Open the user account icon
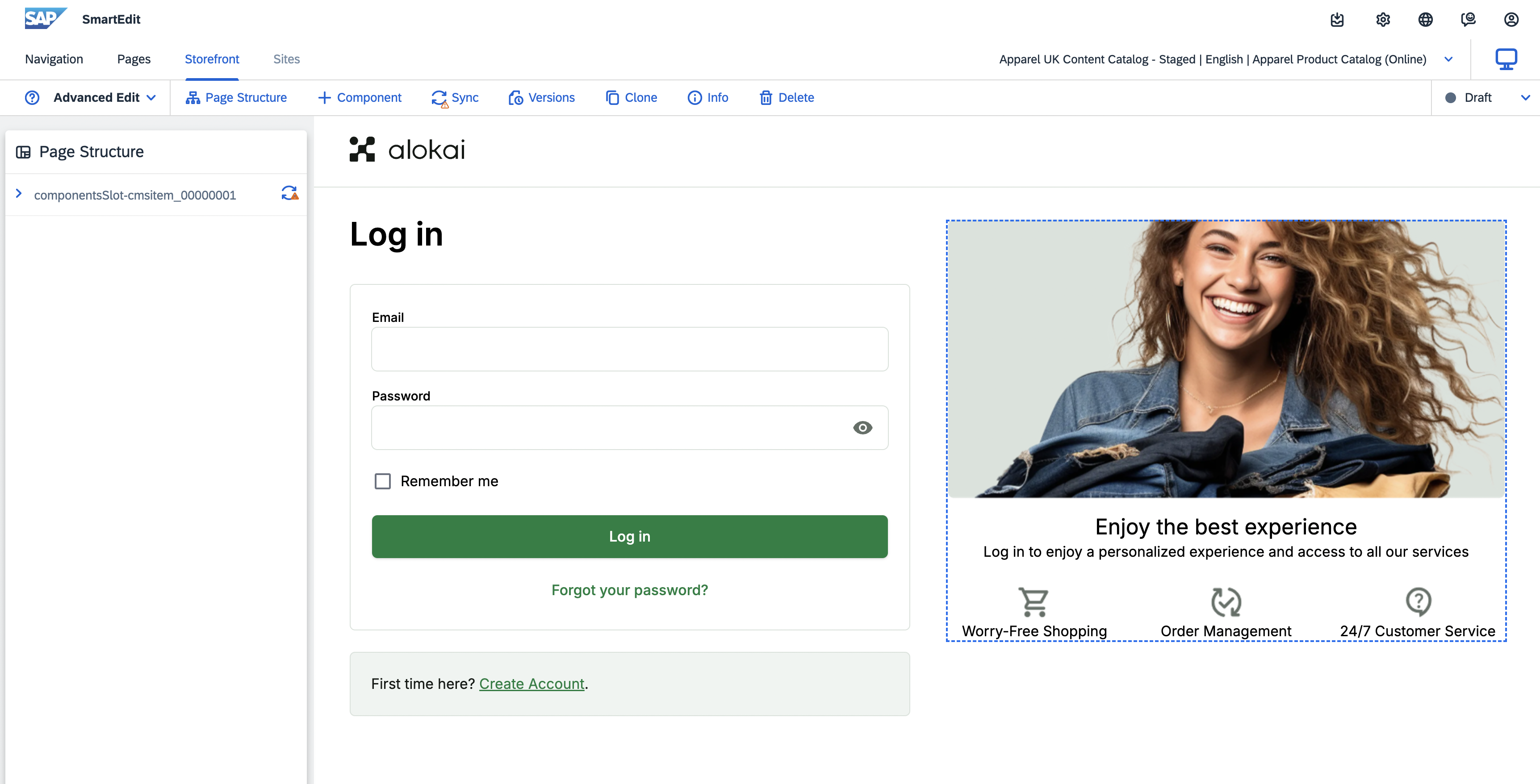1540x784 pixels. (1511, 20)
